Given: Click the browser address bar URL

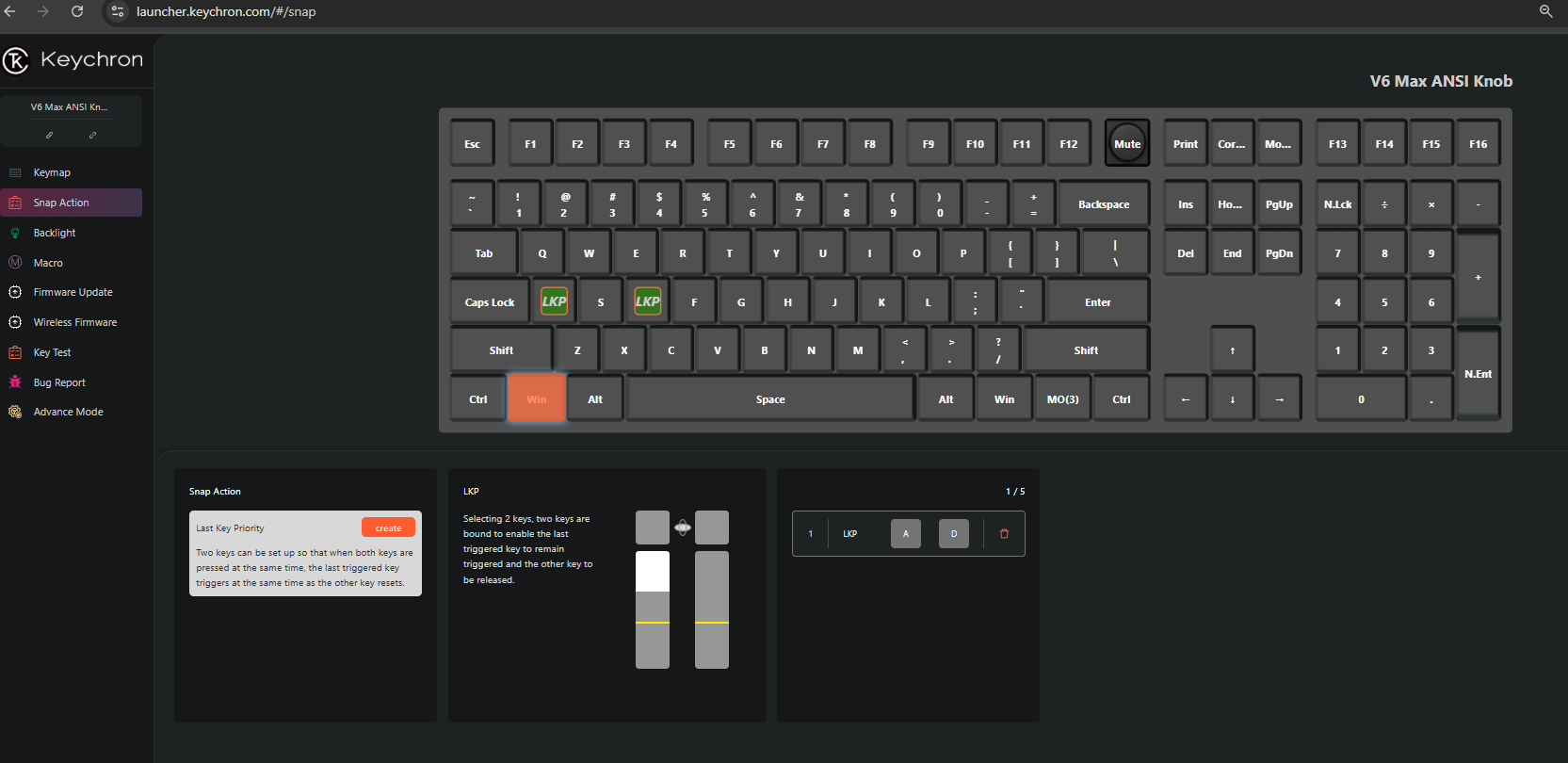Looking at the screenshot, I should pos(226,11).
